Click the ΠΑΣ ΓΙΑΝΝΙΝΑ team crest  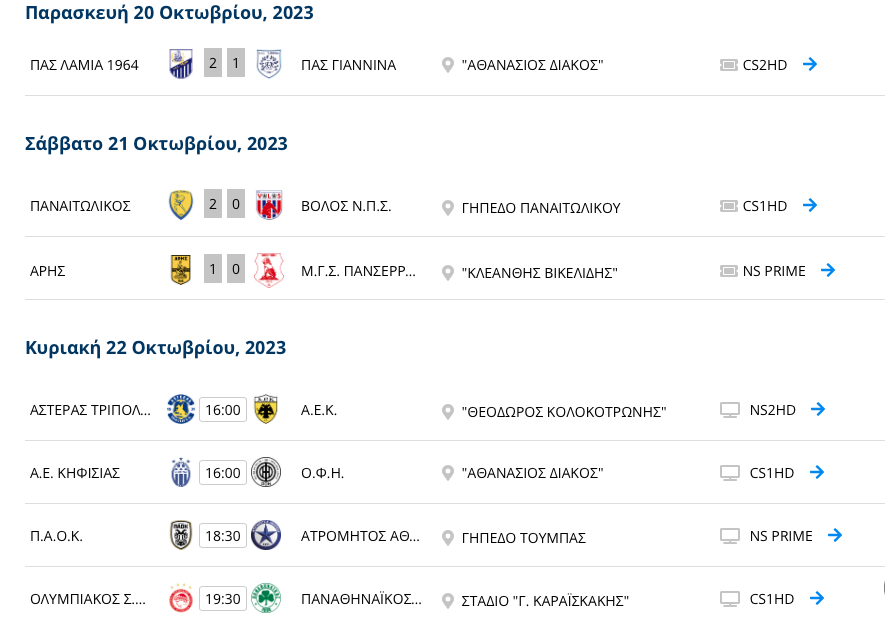(x=269, y=63)
